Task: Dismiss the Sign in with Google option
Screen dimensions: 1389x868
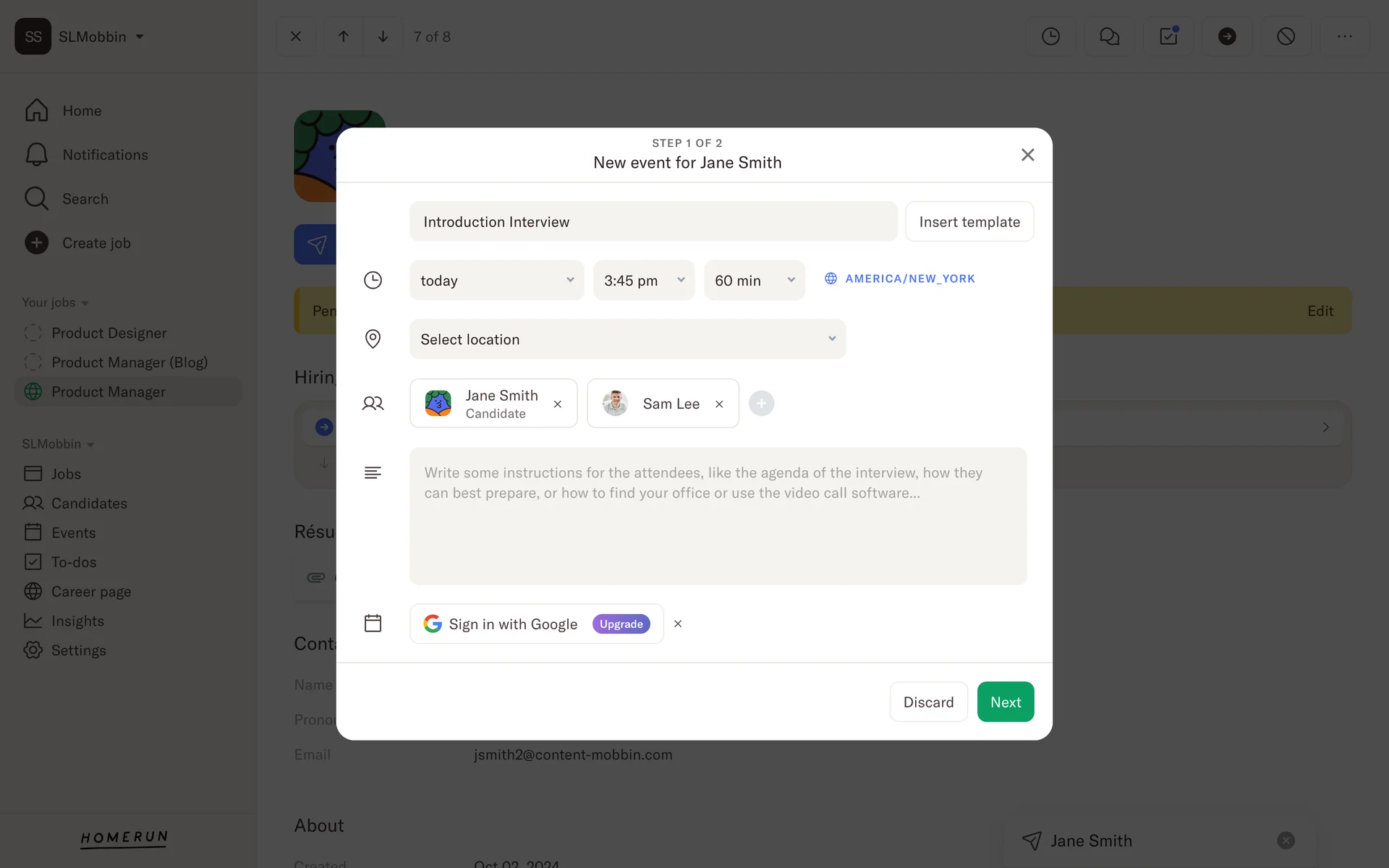Action: click(678, 624)
